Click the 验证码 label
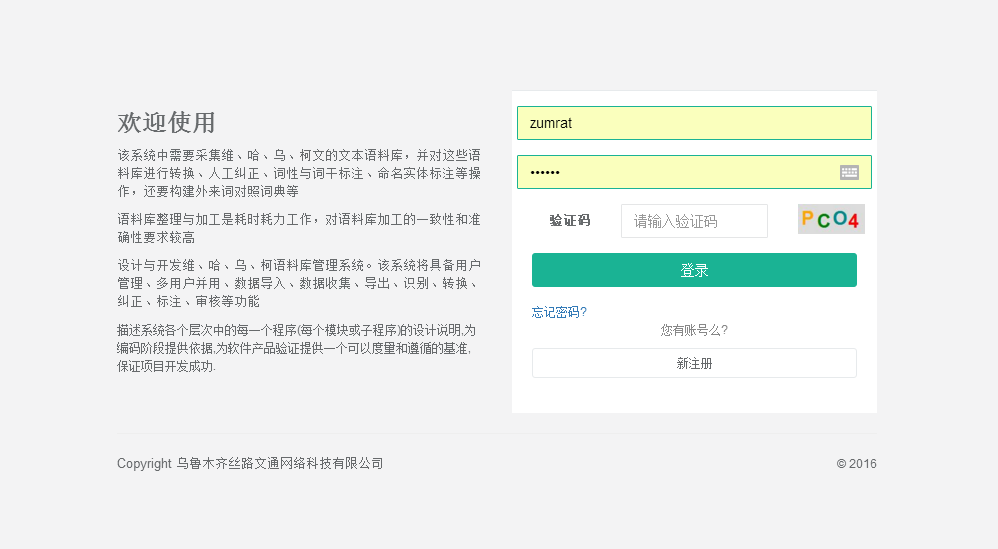The image size is (998, 549). click(x=570, y=221)
